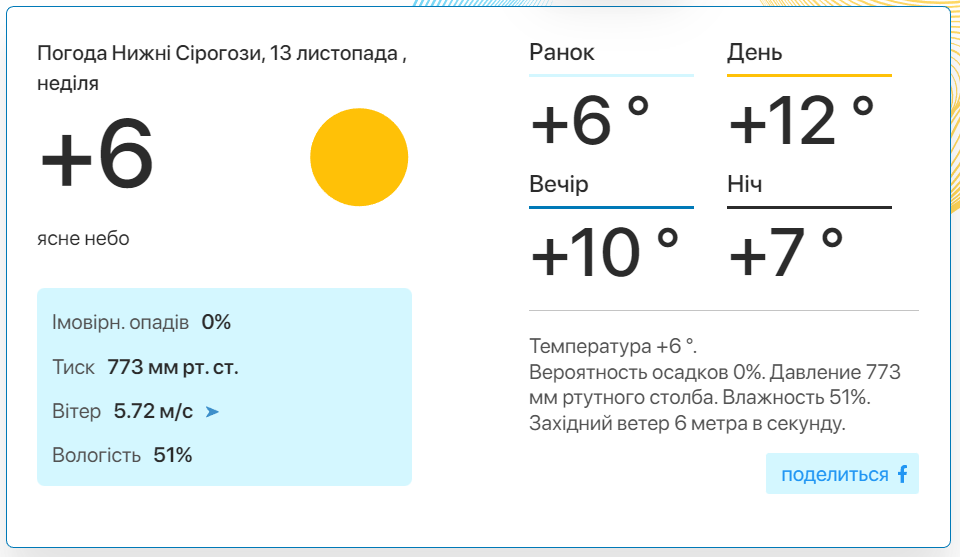Select the Вечір evening forecast label
This screenshot has height=557, width=960.
[558, 184]
